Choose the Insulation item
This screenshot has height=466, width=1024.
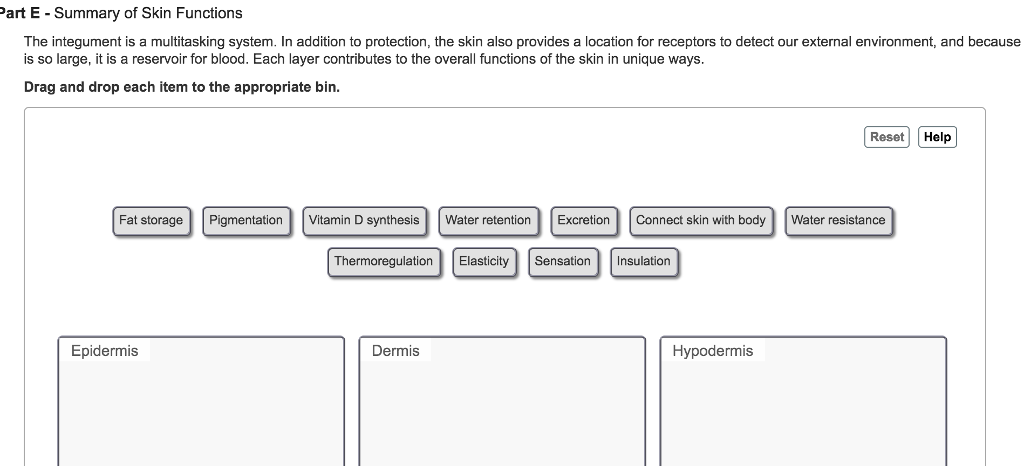pos(644,261)
